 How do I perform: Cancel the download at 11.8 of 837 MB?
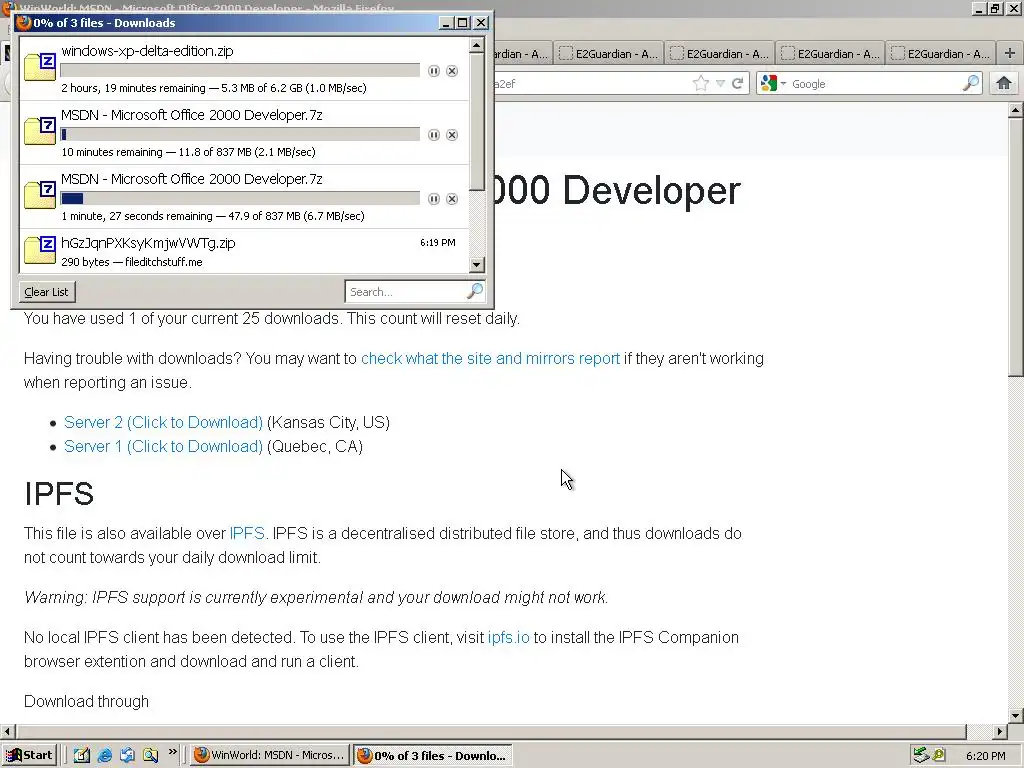click(x=452, y=135)
